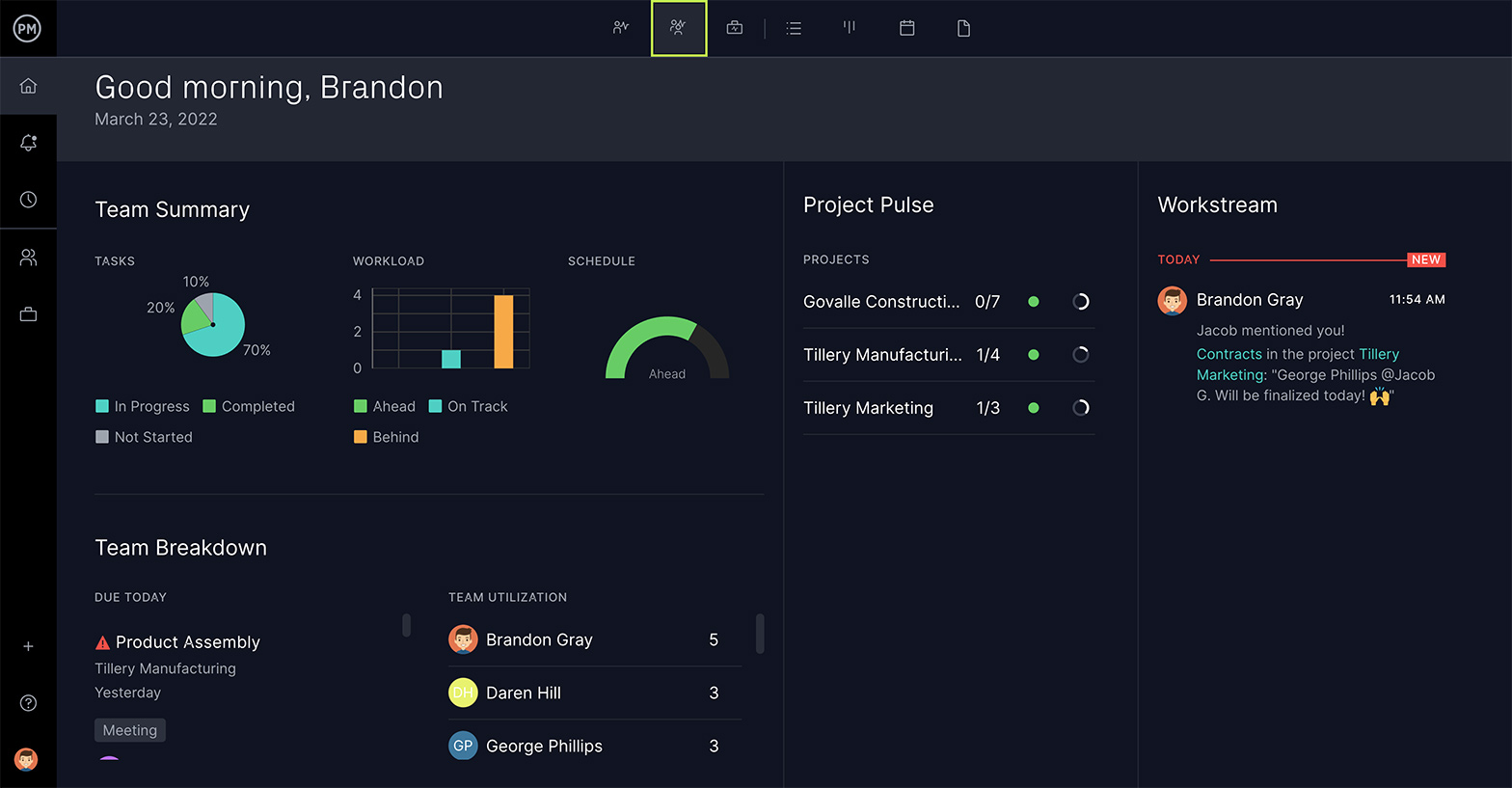Image resolution: width=1512 pixels, height=788 pixels.
Task: Click the Brandon Gray name in Workstream
Action: (x=1250, y=300)
